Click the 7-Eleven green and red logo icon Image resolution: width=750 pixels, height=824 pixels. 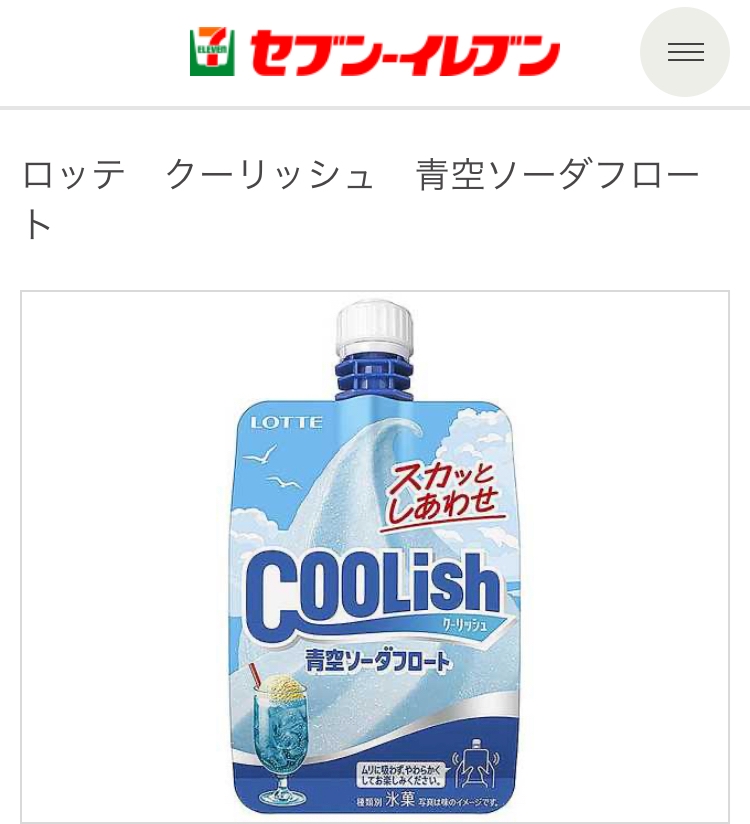point(212,52)
